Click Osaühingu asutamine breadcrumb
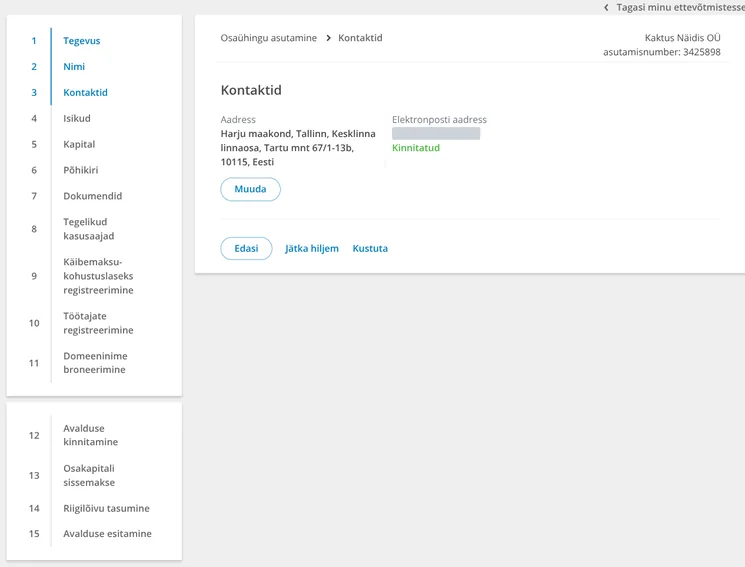Image resolution: width=745 pixels, height=567 pixels. 268,38
